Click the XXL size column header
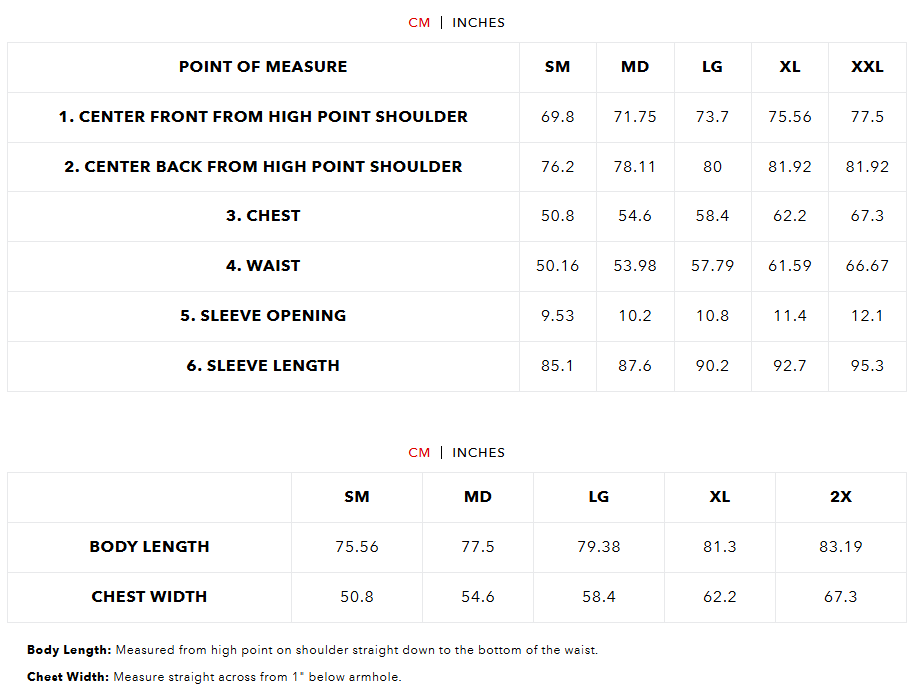 pyautogui.click(x=867, y=67)
